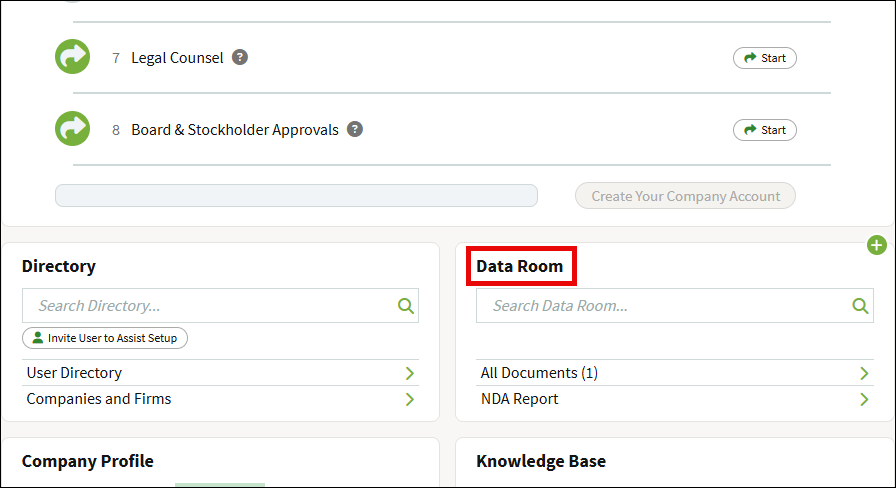Click the green arrow icon beside Legal Counsel
The height and width of the screenshot is (488, 896).
(x=73, y=57)
